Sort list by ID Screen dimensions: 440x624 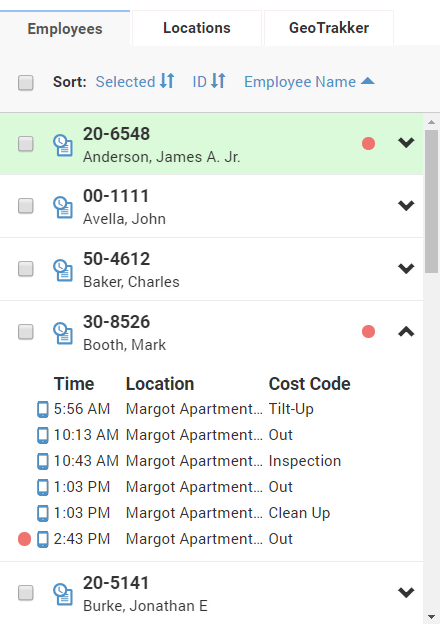pos(199,82)
